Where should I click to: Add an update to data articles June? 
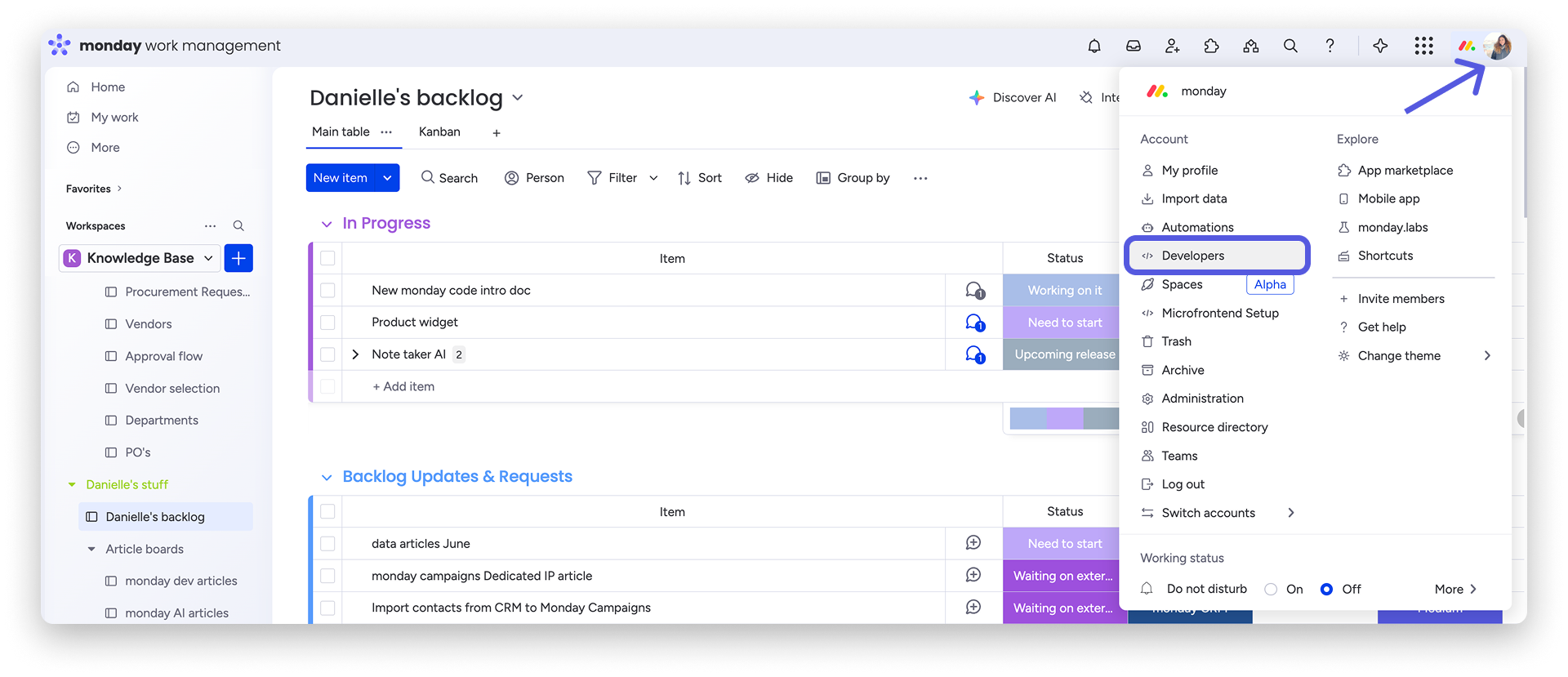[x=973, y=543]
